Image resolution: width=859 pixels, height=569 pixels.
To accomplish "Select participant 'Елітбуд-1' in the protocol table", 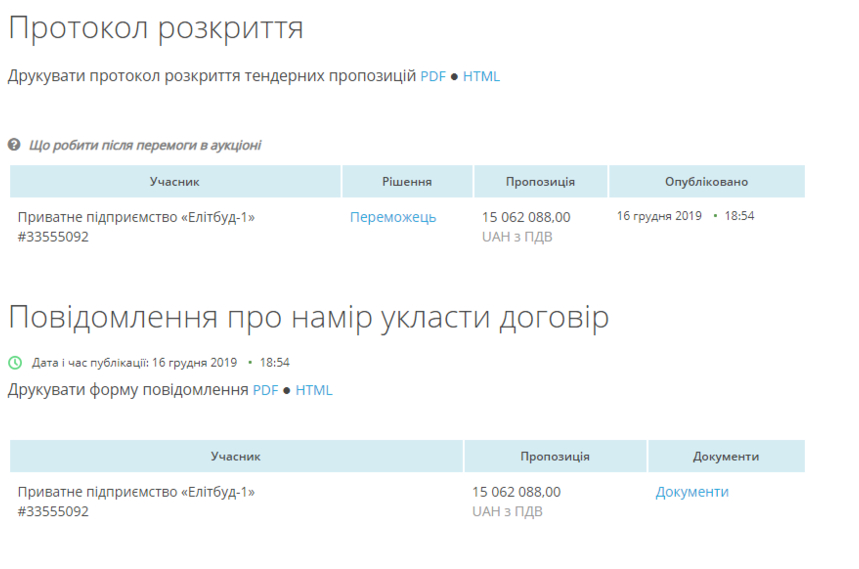I will [x=136, y=217].
